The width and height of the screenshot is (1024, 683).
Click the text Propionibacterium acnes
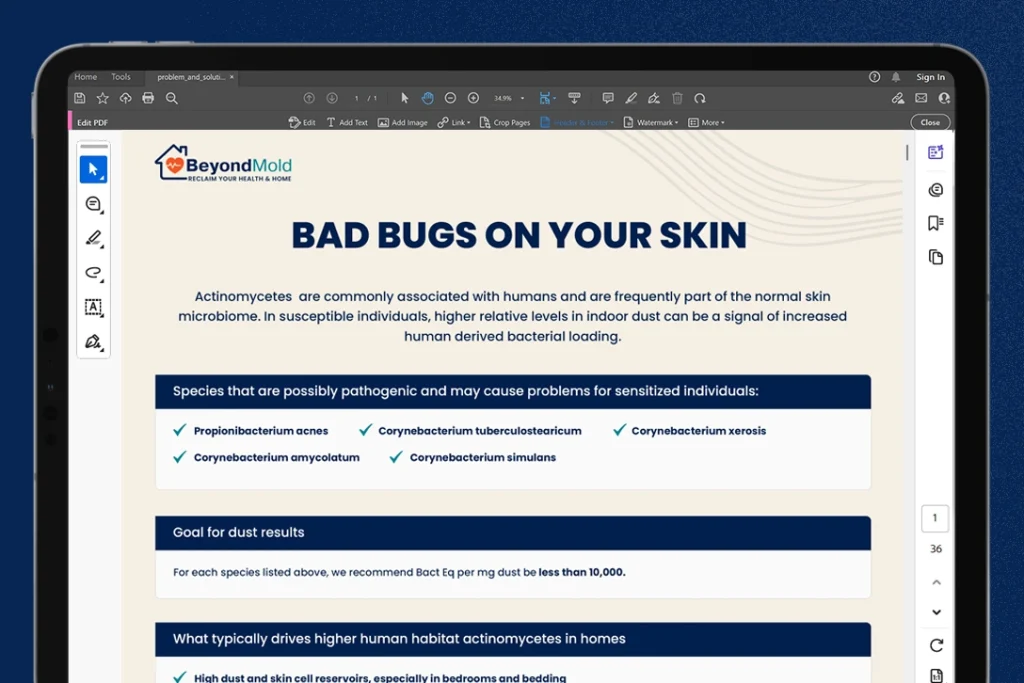pyautogui.click(x=261, y=431)
